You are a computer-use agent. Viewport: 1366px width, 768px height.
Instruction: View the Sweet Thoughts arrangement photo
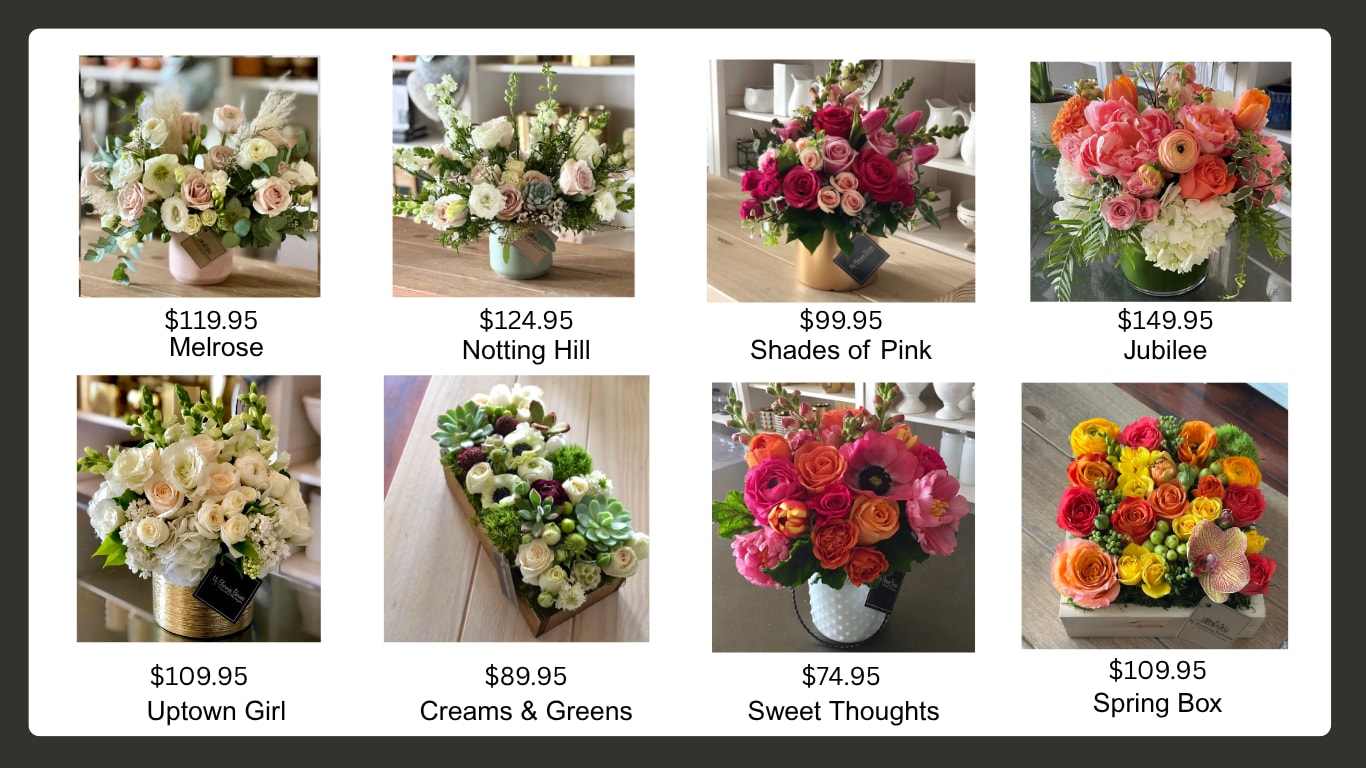click(x=843, y=517)
